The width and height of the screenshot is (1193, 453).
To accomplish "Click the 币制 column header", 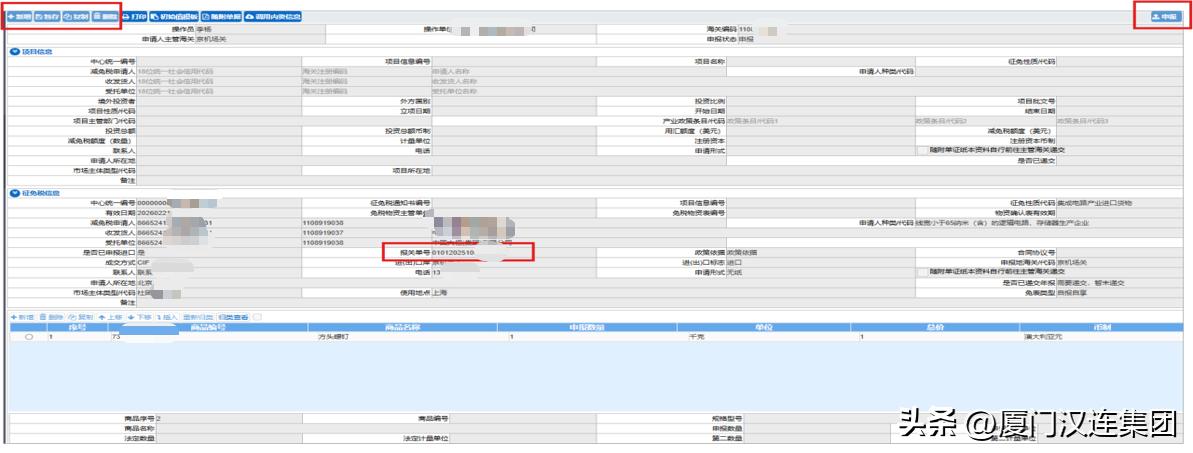I will coord(1101,327).
